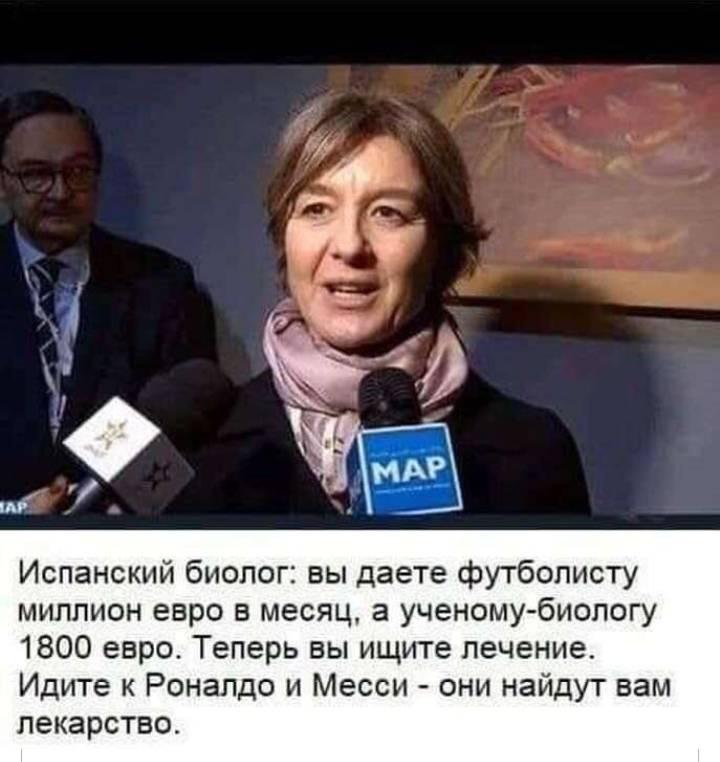Click the man's striped necktie
The height and width of the screenshot is (762, 720).
tap(47, 314)
